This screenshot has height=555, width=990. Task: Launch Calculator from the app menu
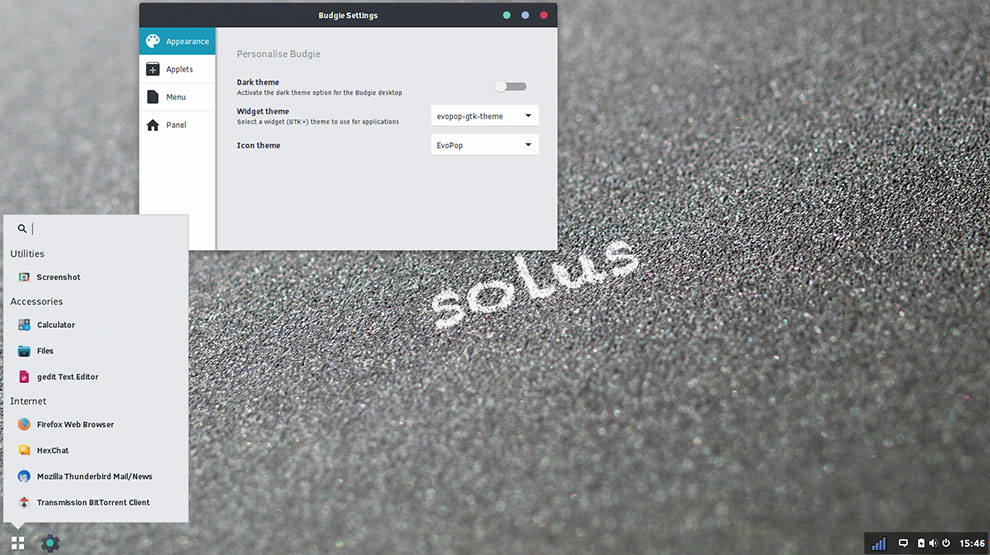96,325
